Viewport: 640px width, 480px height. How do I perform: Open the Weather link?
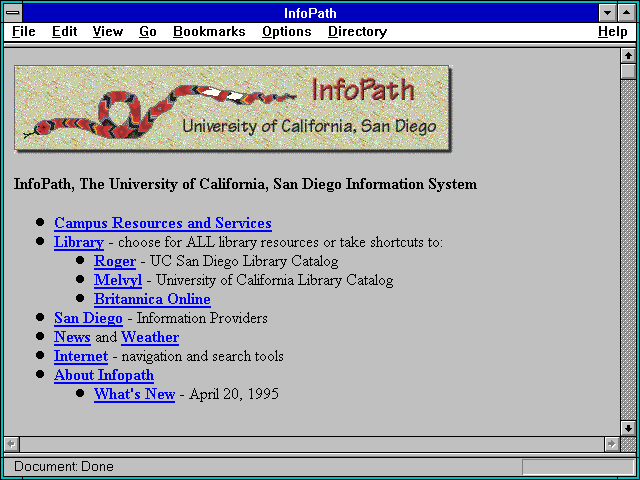(150, 337)
